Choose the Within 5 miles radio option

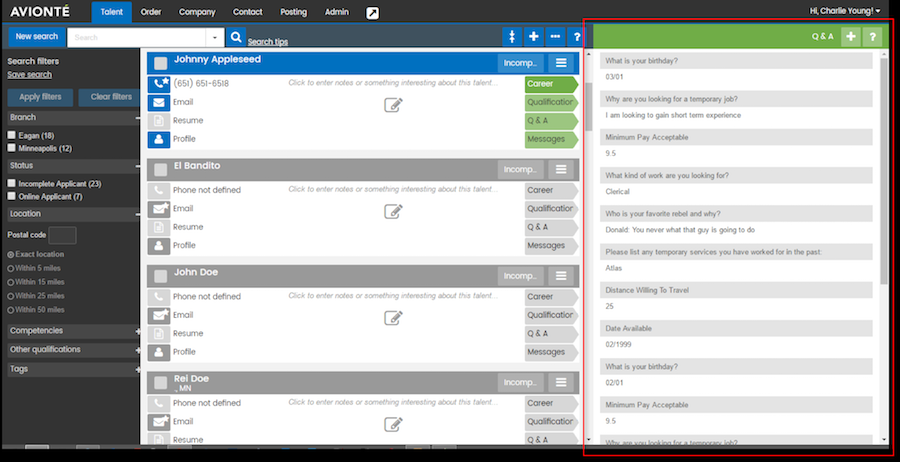pos(10,269)
